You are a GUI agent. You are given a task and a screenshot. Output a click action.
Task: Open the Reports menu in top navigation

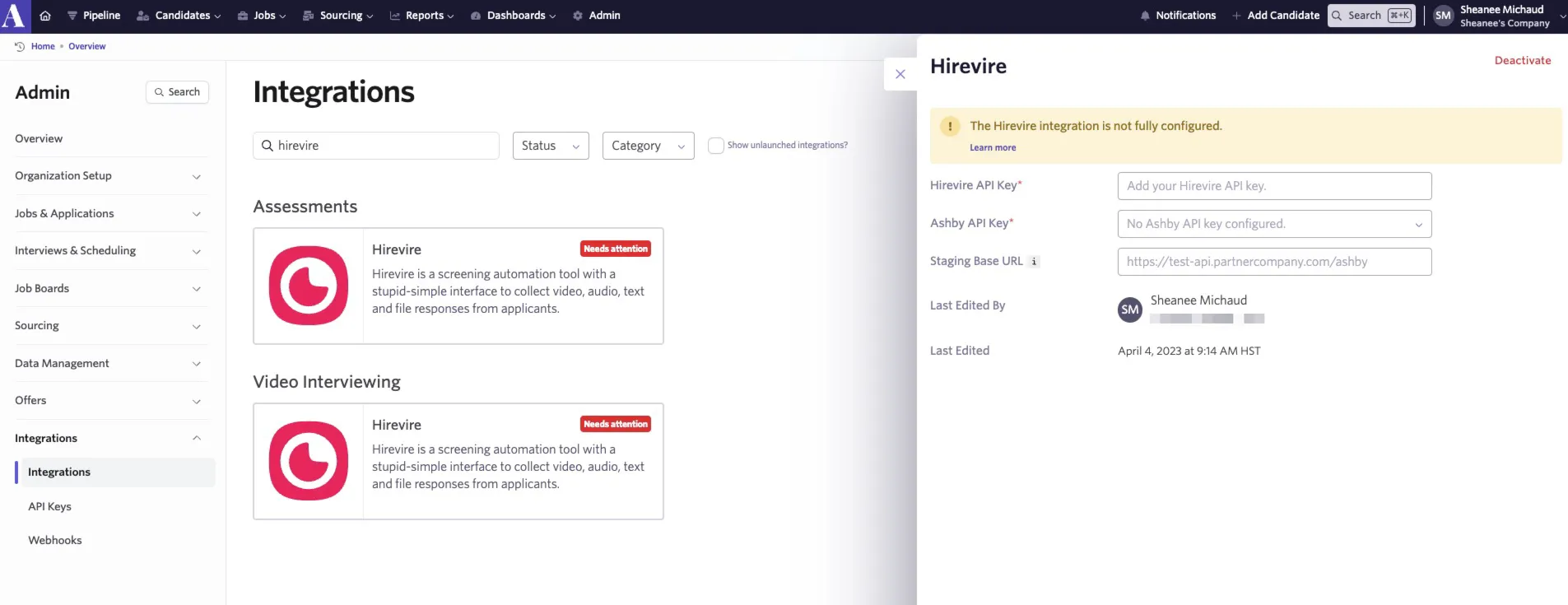(x=421, y=16)
